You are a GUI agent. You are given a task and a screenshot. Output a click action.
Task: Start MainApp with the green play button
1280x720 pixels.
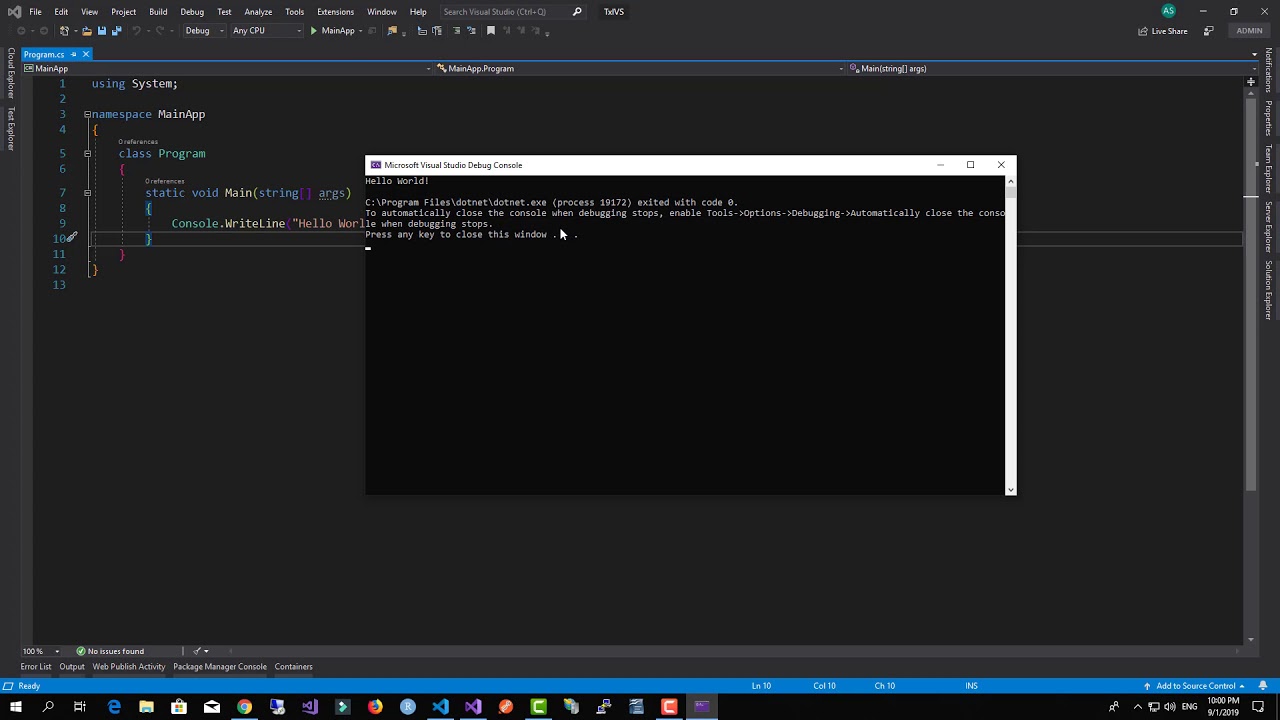[313, 31]
